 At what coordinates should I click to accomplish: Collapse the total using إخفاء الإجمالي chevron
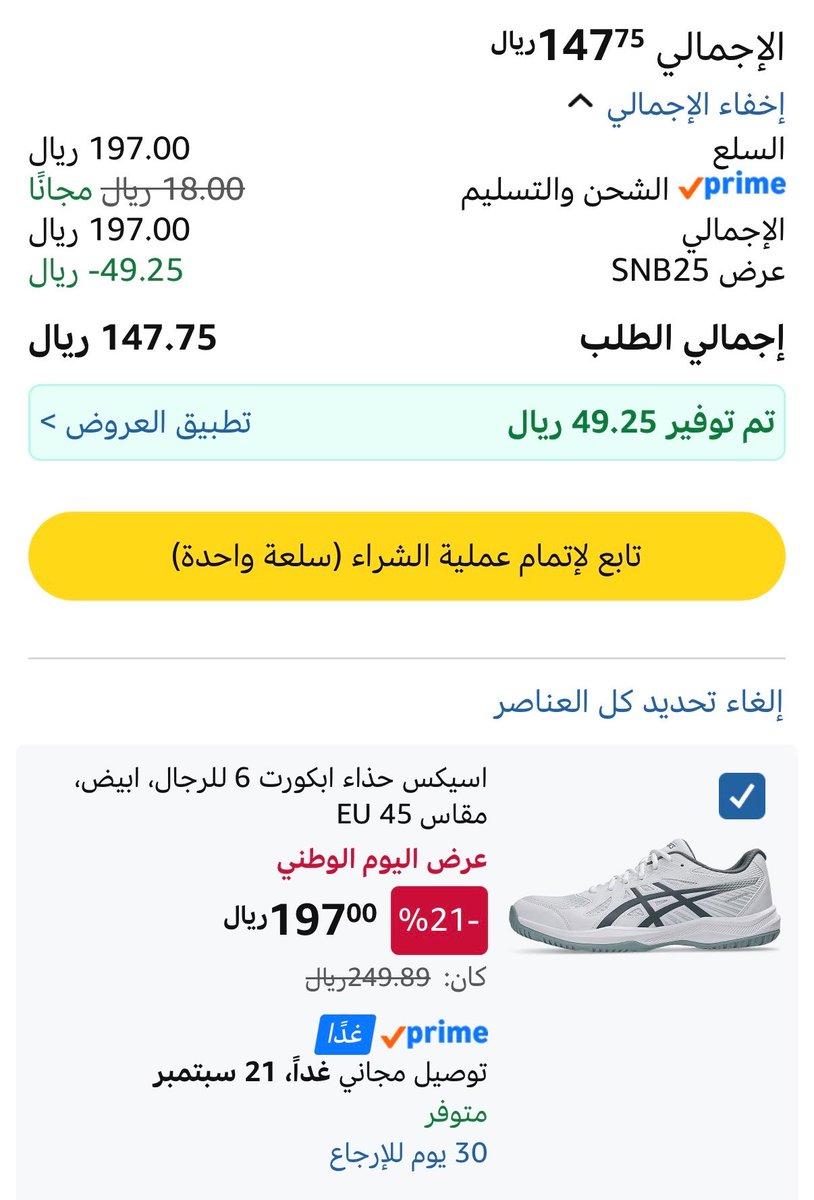(x=581, y=103)
